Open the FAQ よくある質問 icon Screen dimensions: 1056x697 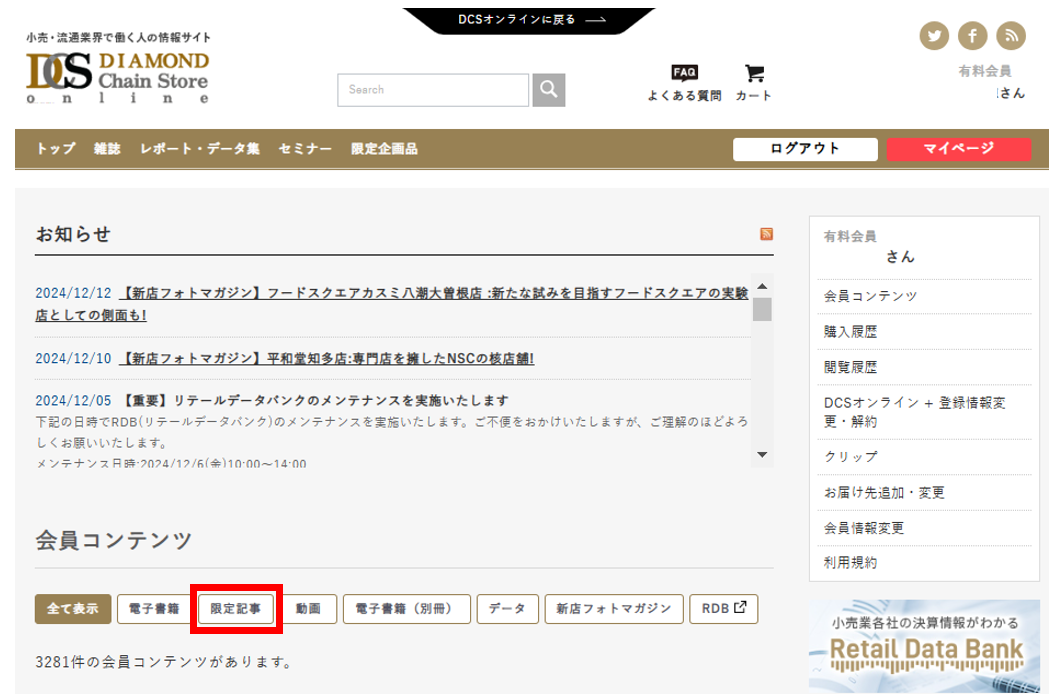(684, 82)
